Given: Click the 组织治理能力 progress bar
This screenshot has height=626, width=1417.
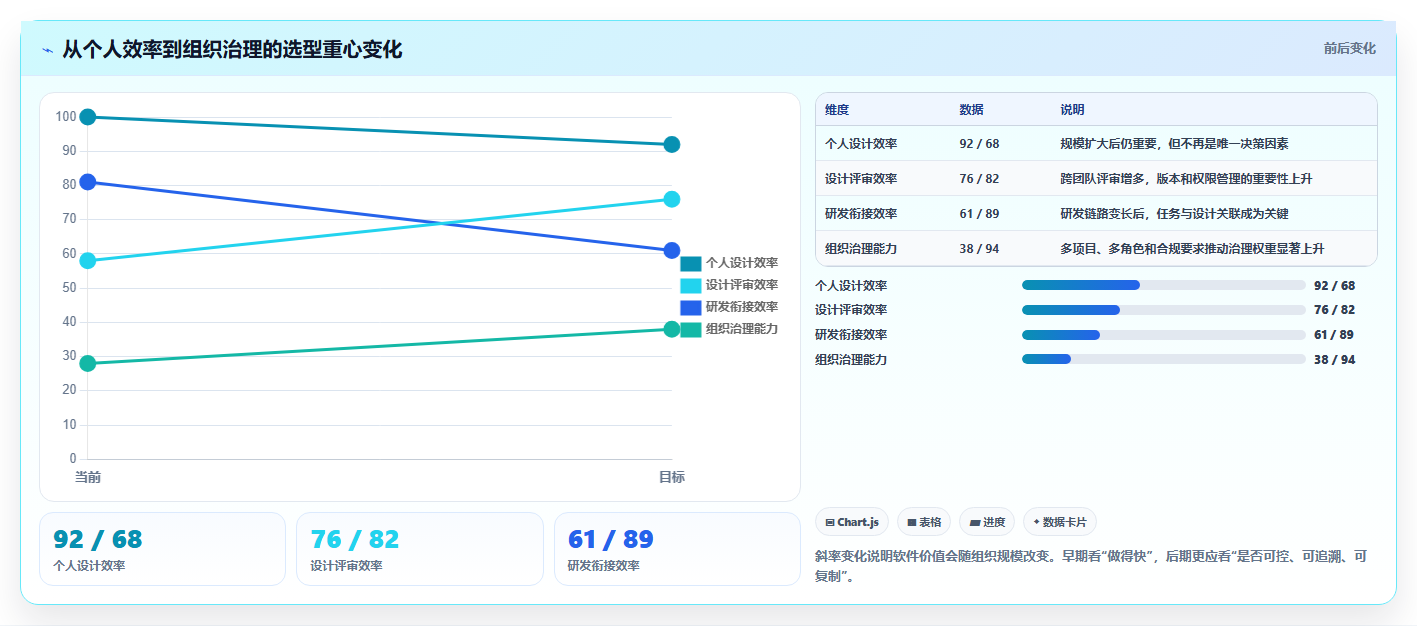Looking at the screenshot, I should (x=1164, y=359).
